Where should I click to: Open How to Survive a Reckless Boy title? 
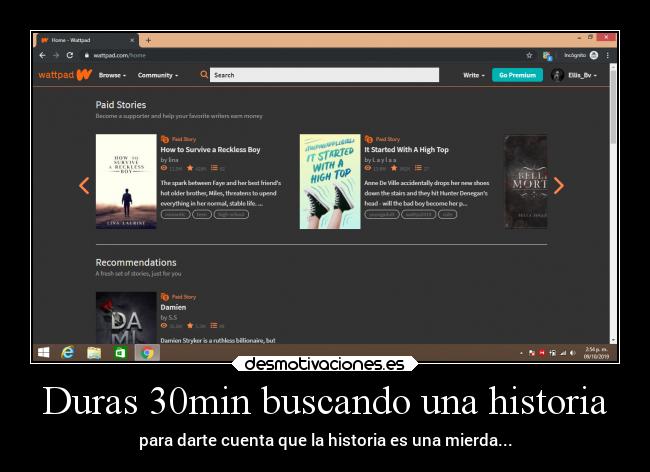pos(210,150)
